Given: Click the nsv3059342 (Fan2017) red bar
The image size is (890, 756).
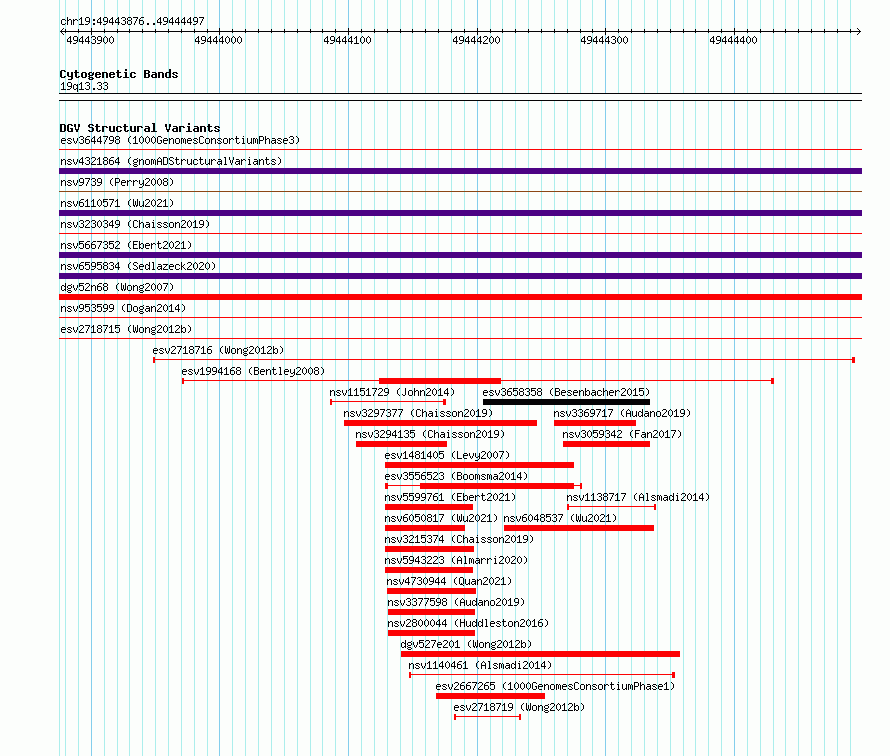Looking at the screenshot, I should tap(606, 444).
